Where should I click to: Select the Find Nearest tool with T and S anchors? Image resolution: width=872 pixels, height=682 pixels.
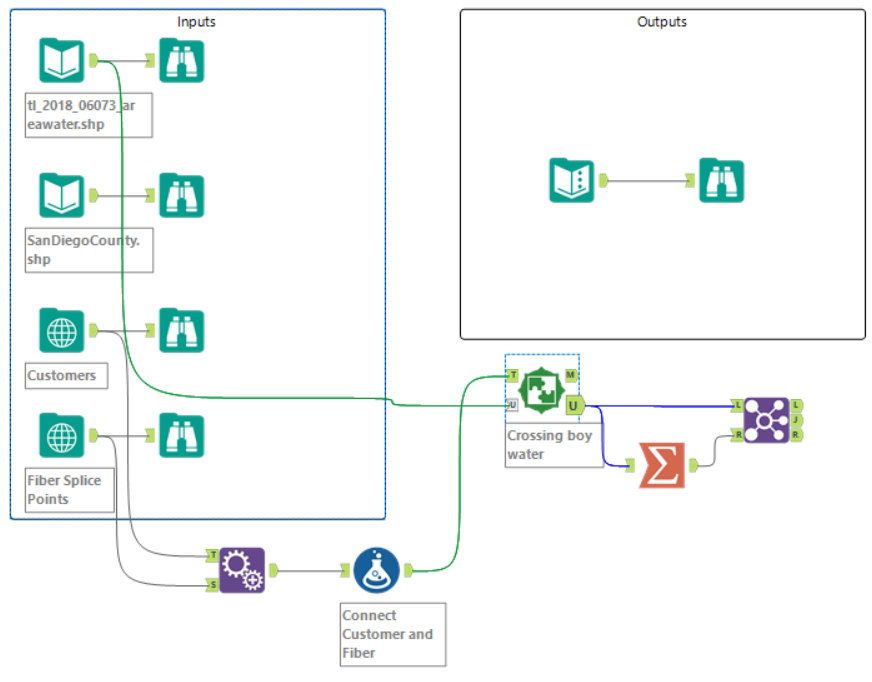(x=242, y=570)
